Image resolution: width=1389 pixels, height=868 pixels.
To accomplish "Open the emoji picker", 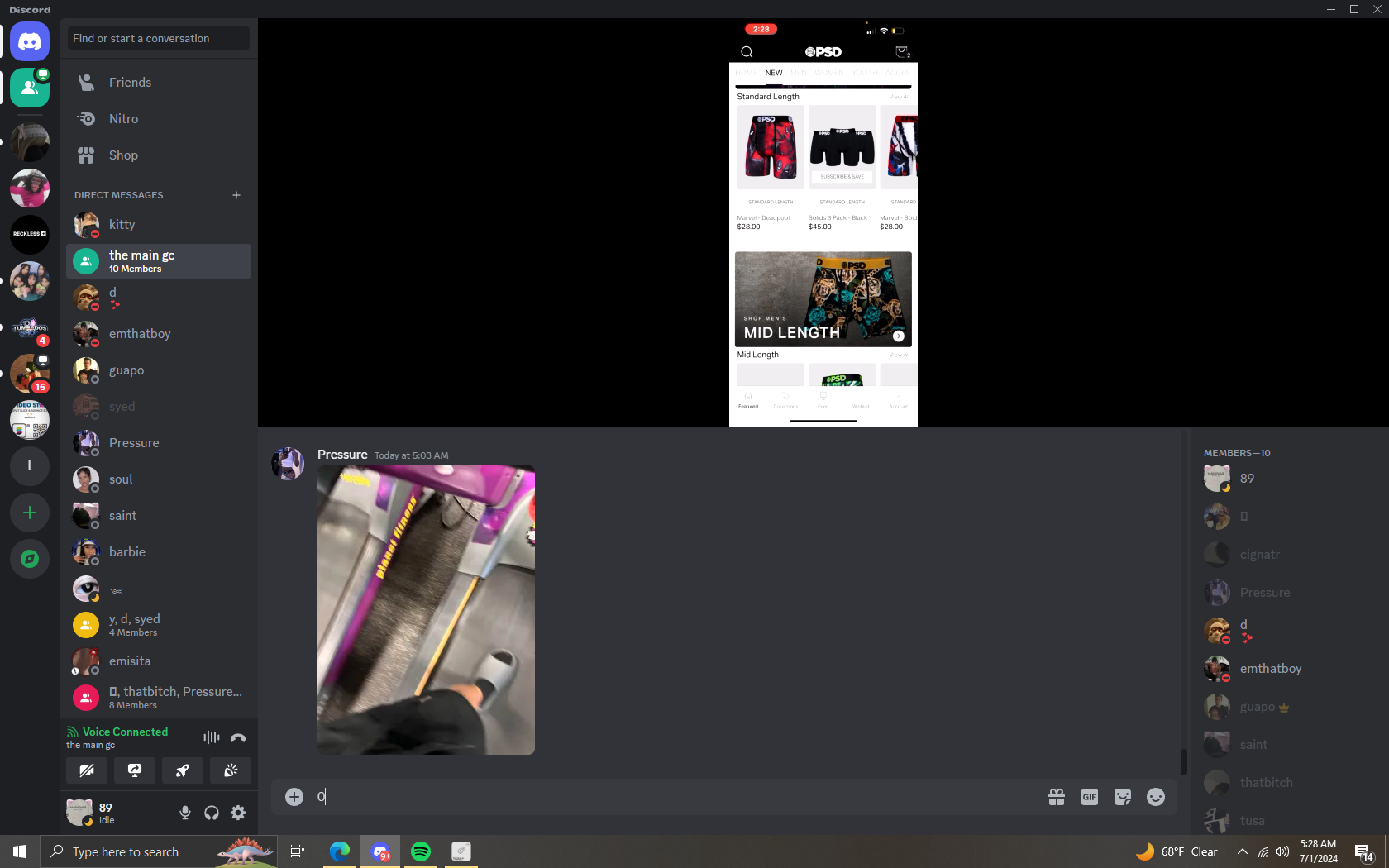I will coord(1156,797).
